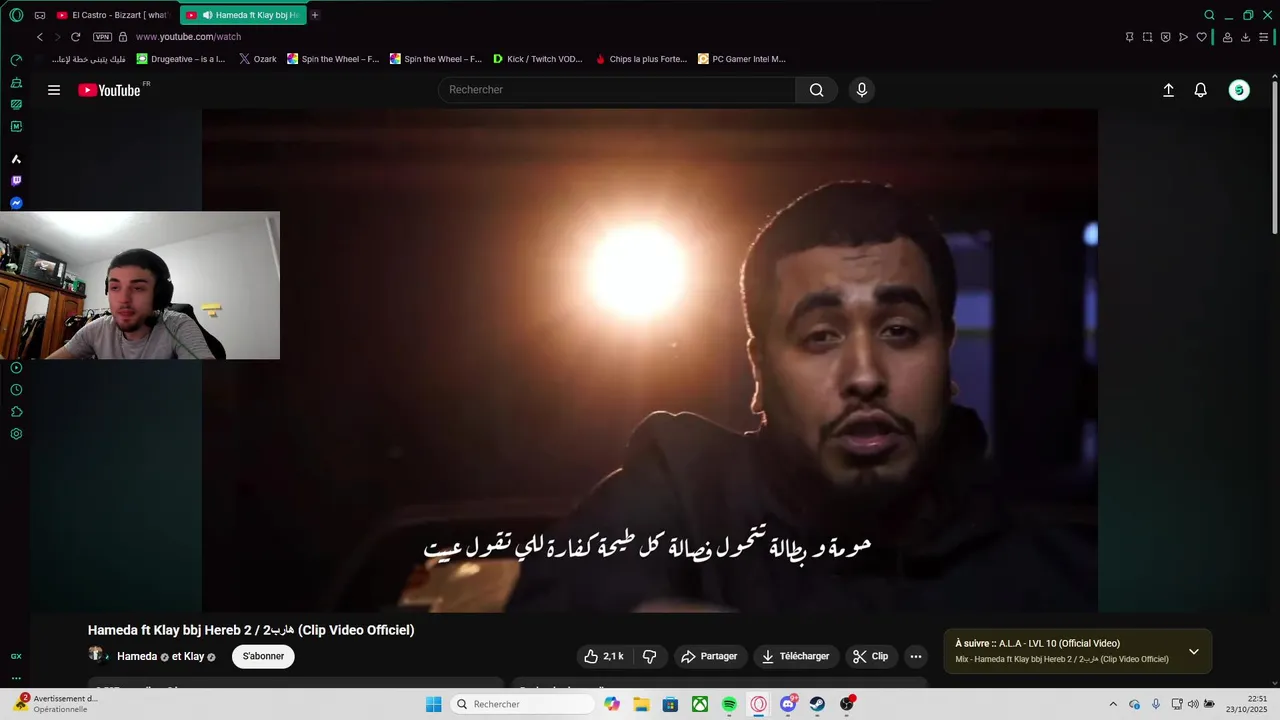
Task: Open the History clock sidebar icon
Action: [x=16, y=390]
